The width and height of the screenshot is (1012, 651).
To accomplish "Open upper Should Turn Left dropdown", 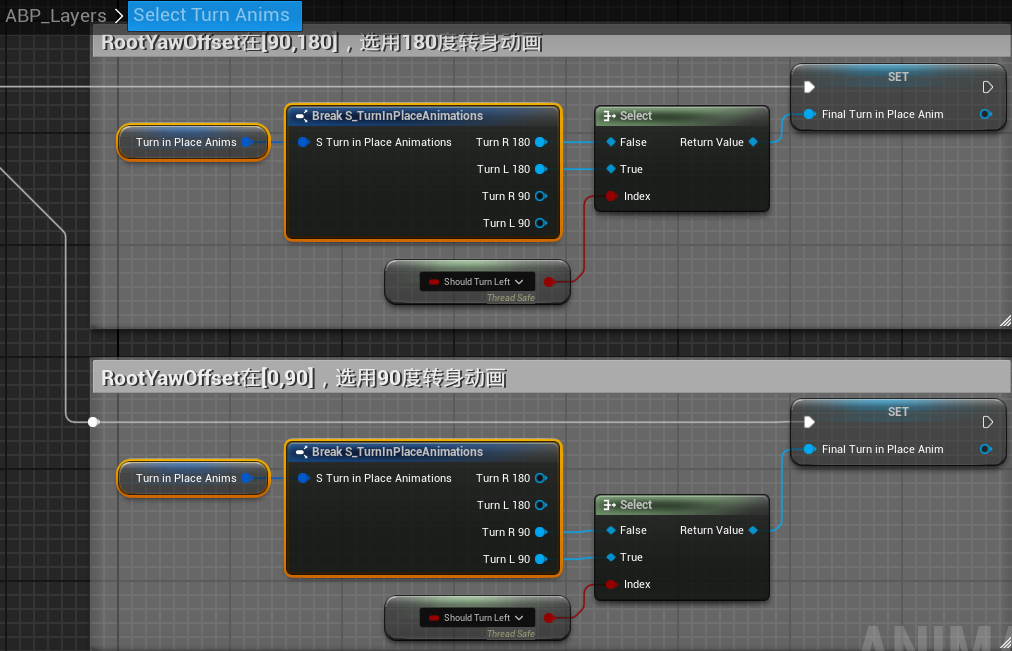I will coord(477,282).
